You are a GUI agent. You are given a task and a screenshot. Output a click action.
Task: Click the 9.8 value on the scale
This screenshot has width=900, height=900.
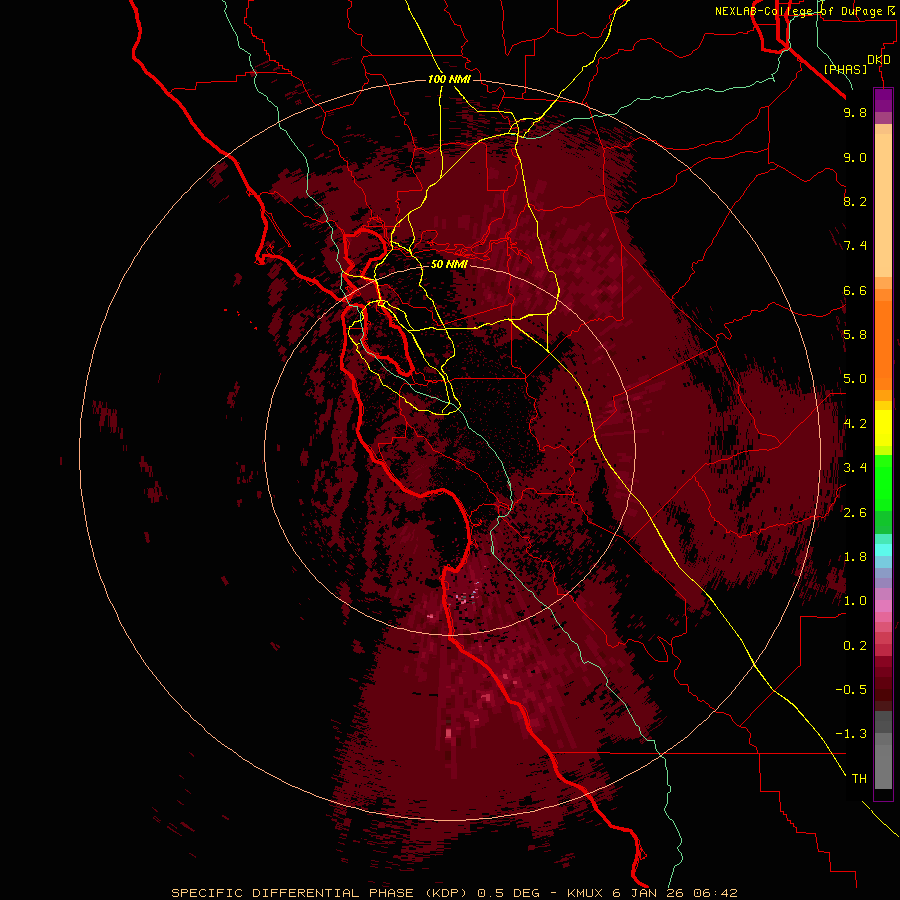(x=855, y=112)
